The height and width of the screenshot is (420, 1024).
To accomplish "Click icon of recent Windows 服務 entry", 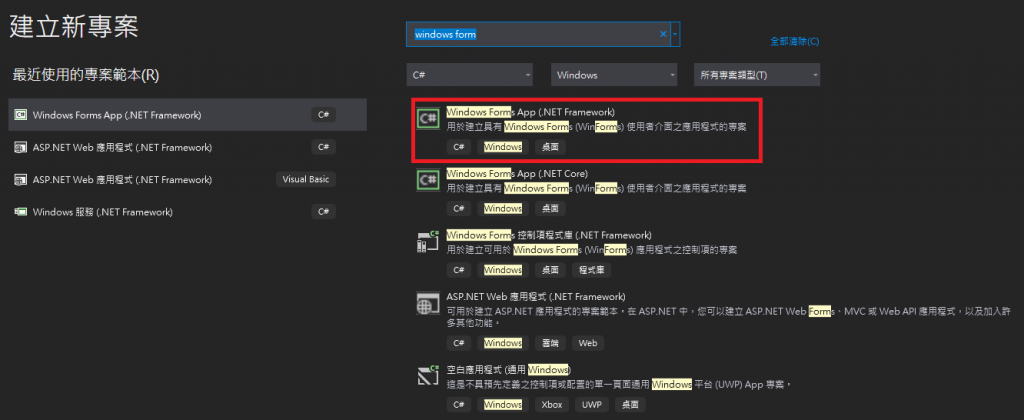I will click(20, 212).
